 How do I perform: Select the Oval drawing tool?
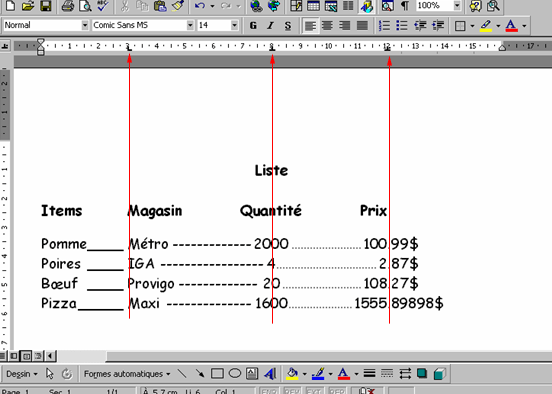pyautogui.click(x=235, y=374)
